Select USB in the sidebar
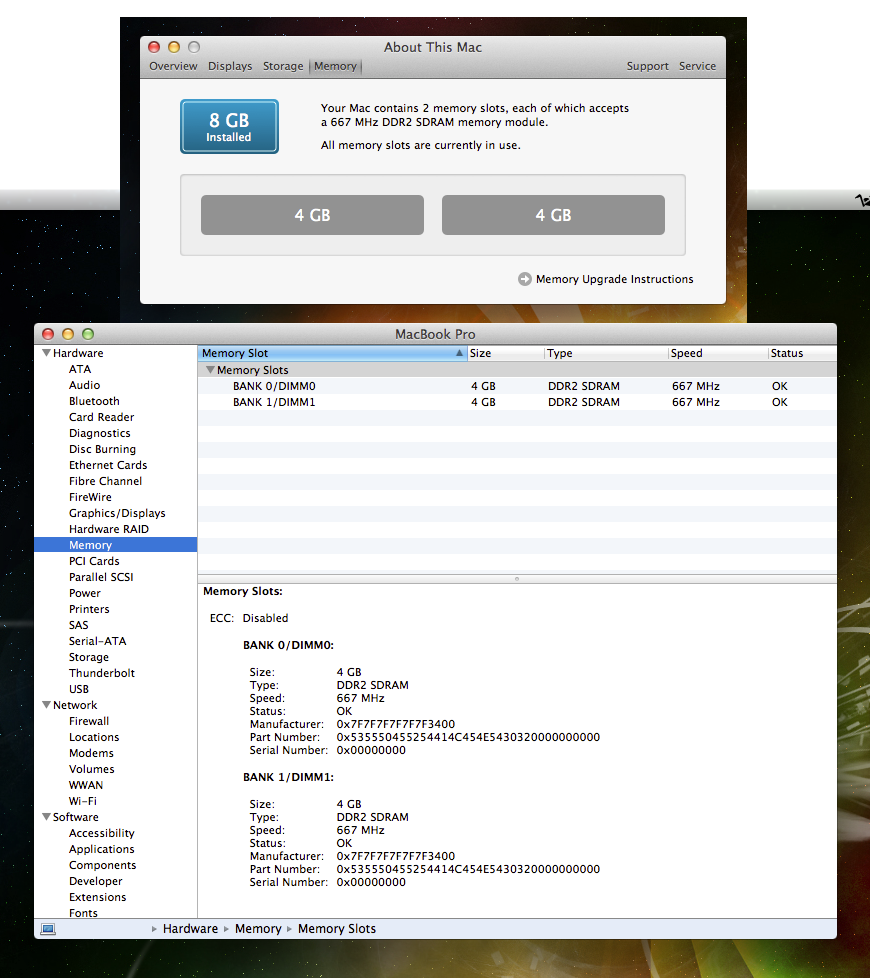The width and height of the screenshot is (870, 978). click(x=79, y=689)
